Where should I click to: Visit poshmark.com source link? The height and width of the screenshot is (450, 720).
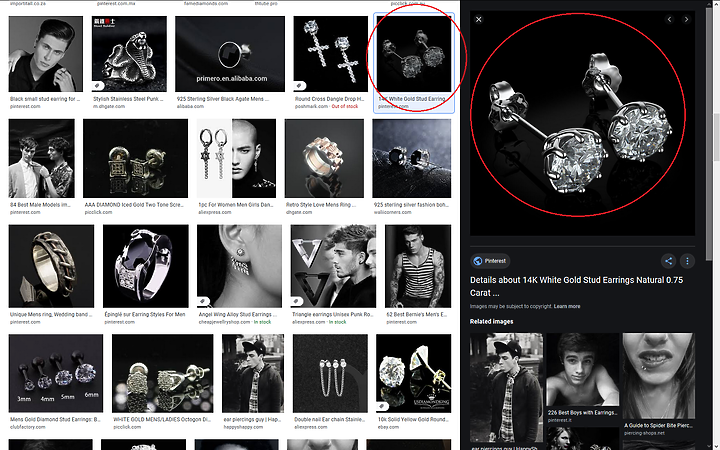click(311, 106)
